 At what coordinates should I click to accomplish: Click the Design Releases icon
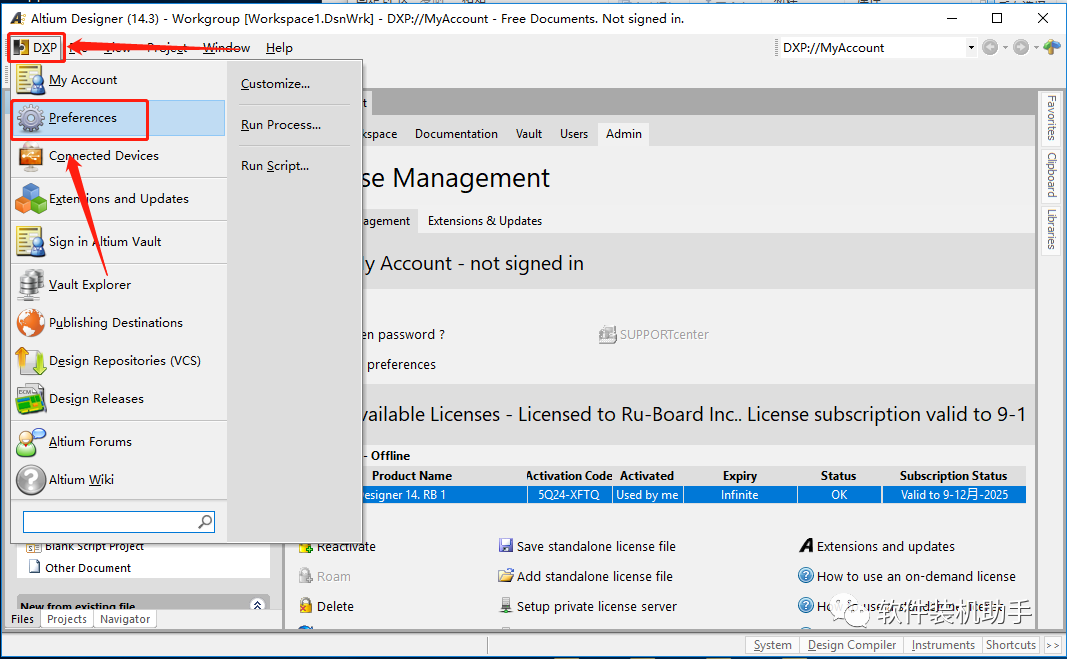pos(31,399)
